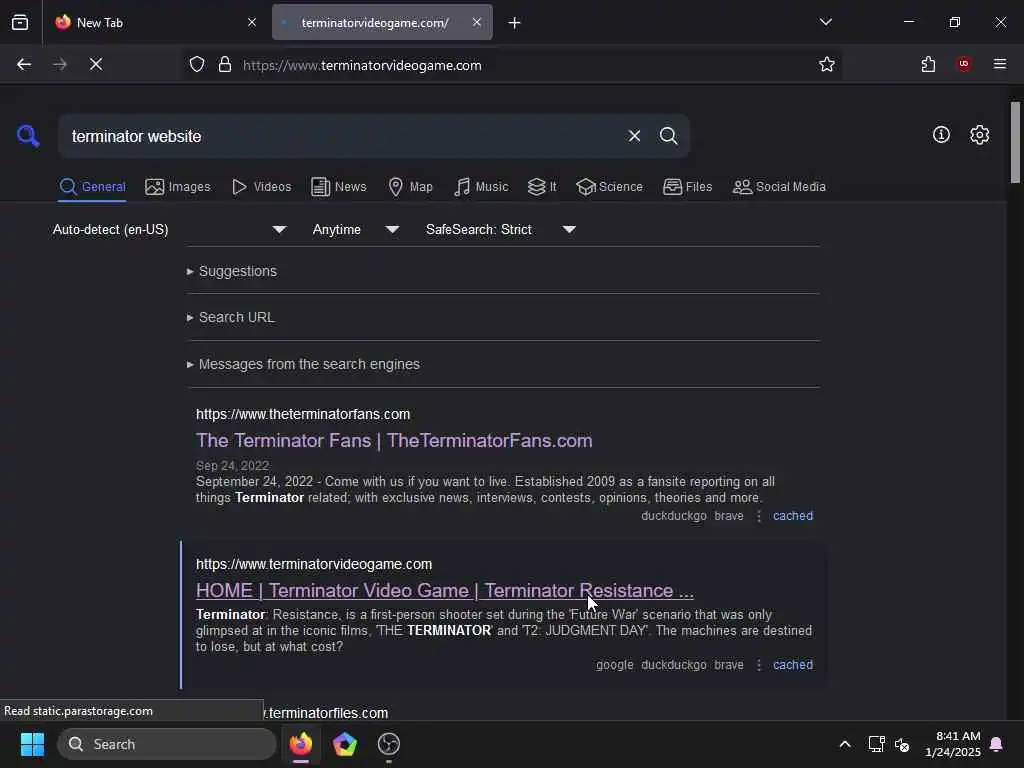Clear the search query with the X icon
The height and width of the screenshot is (768, 1024).
(x=634, y=136)
